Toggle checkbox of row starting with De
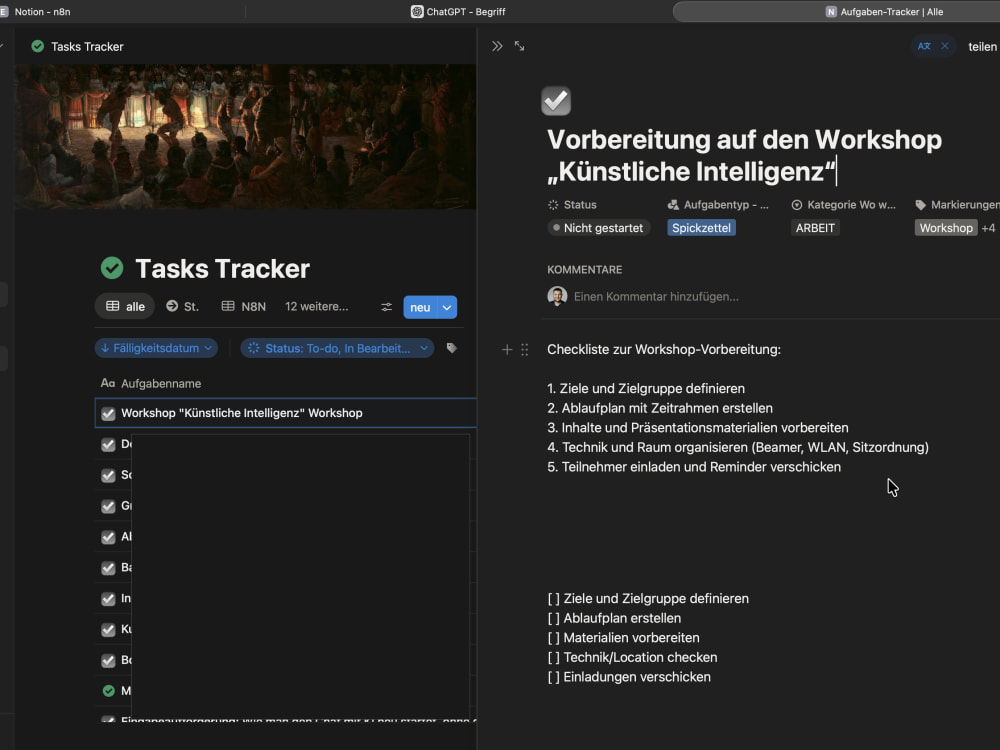The height and width of the screenshot is (750, 1000). point(108,445)
